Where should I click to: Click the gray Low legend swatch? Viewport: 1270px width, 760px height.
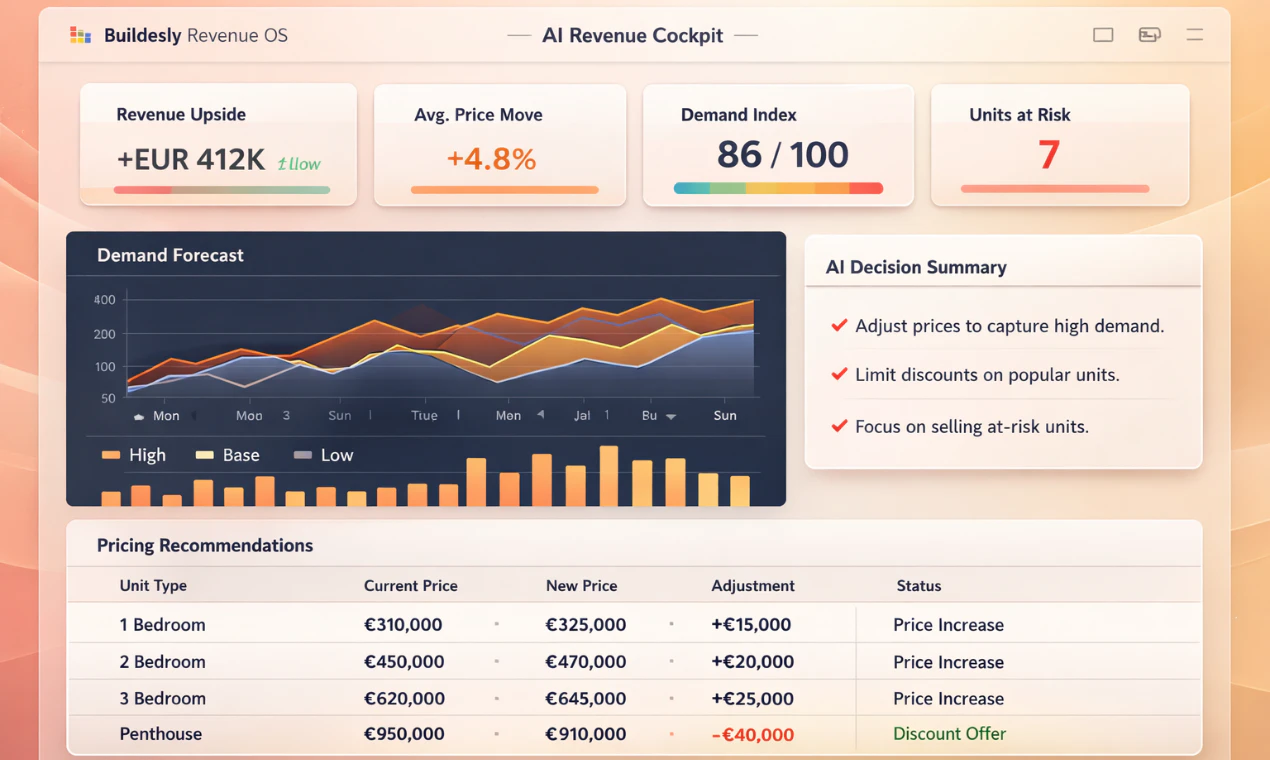(303, 455)
